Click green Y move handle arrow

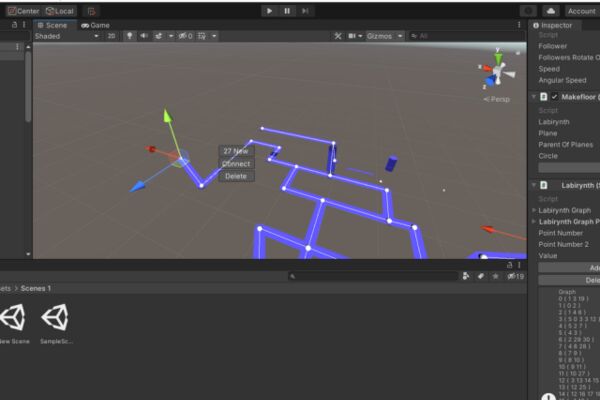tap(168, 116)
